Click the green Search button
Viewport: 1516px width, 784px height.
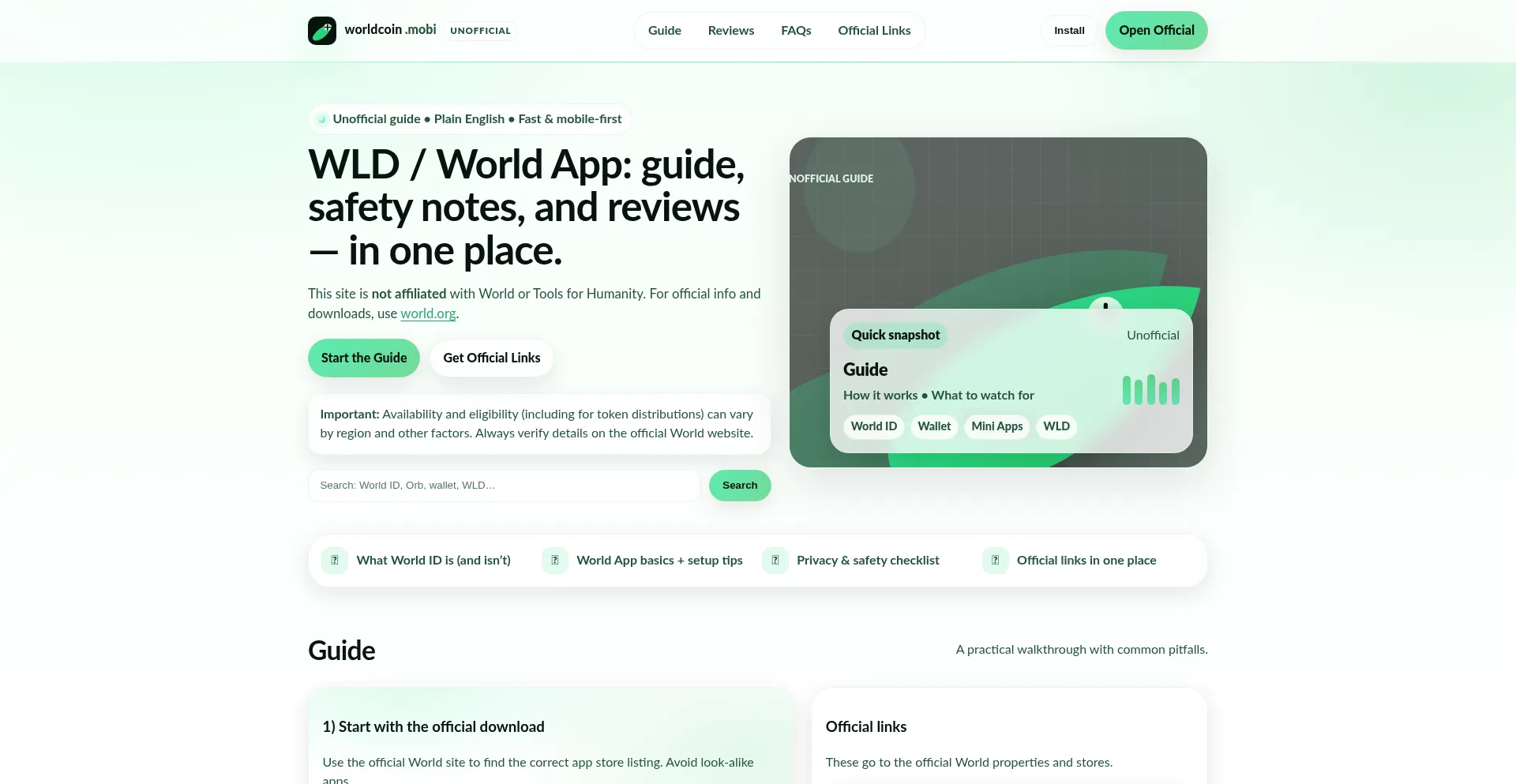pyautogui.click(x=740, y=486)
